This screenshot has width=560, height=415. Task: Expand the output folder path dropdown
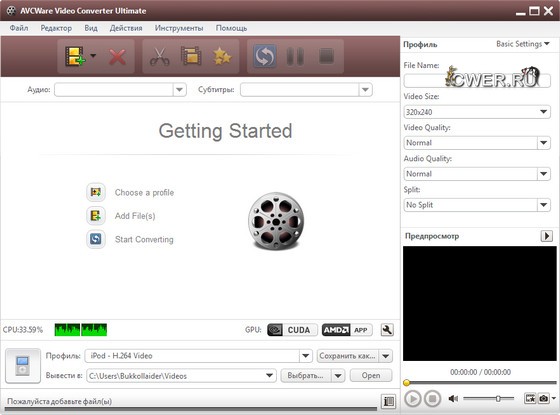pyautogui.click(x=270, y=375)
